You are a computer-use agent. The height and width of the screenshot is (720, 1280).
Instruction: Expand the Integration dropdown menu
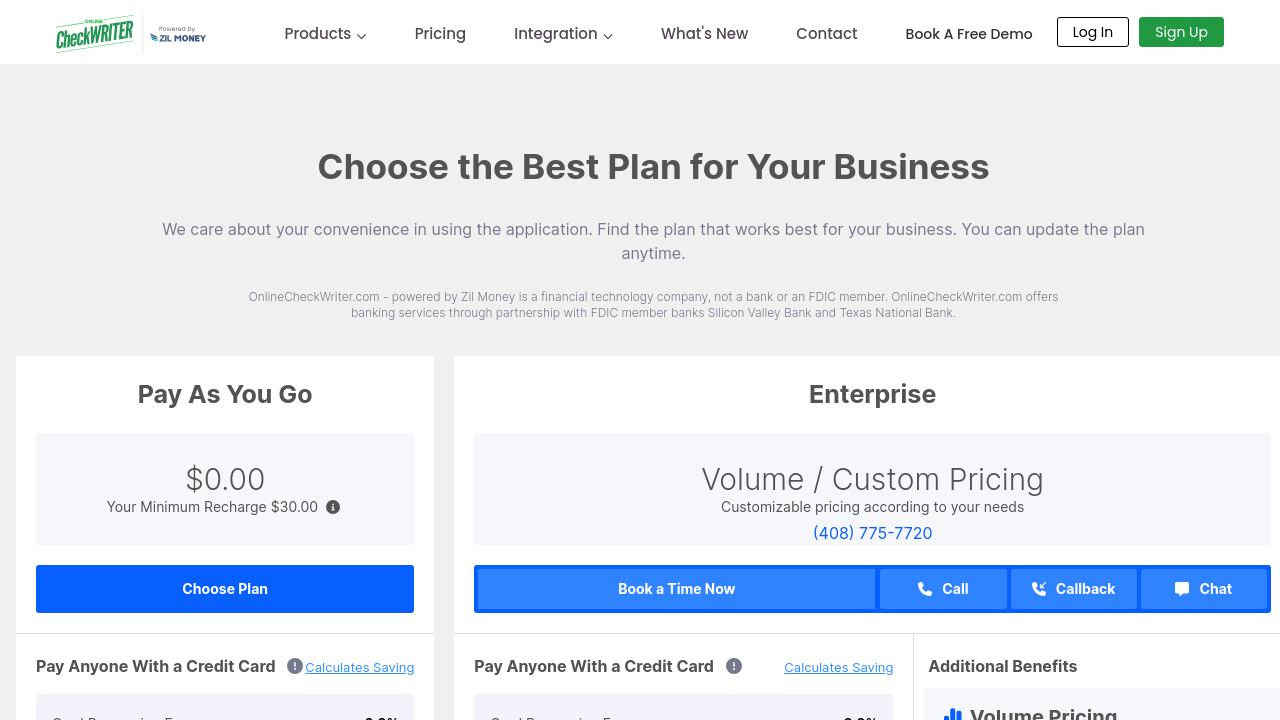pos(563,34)
